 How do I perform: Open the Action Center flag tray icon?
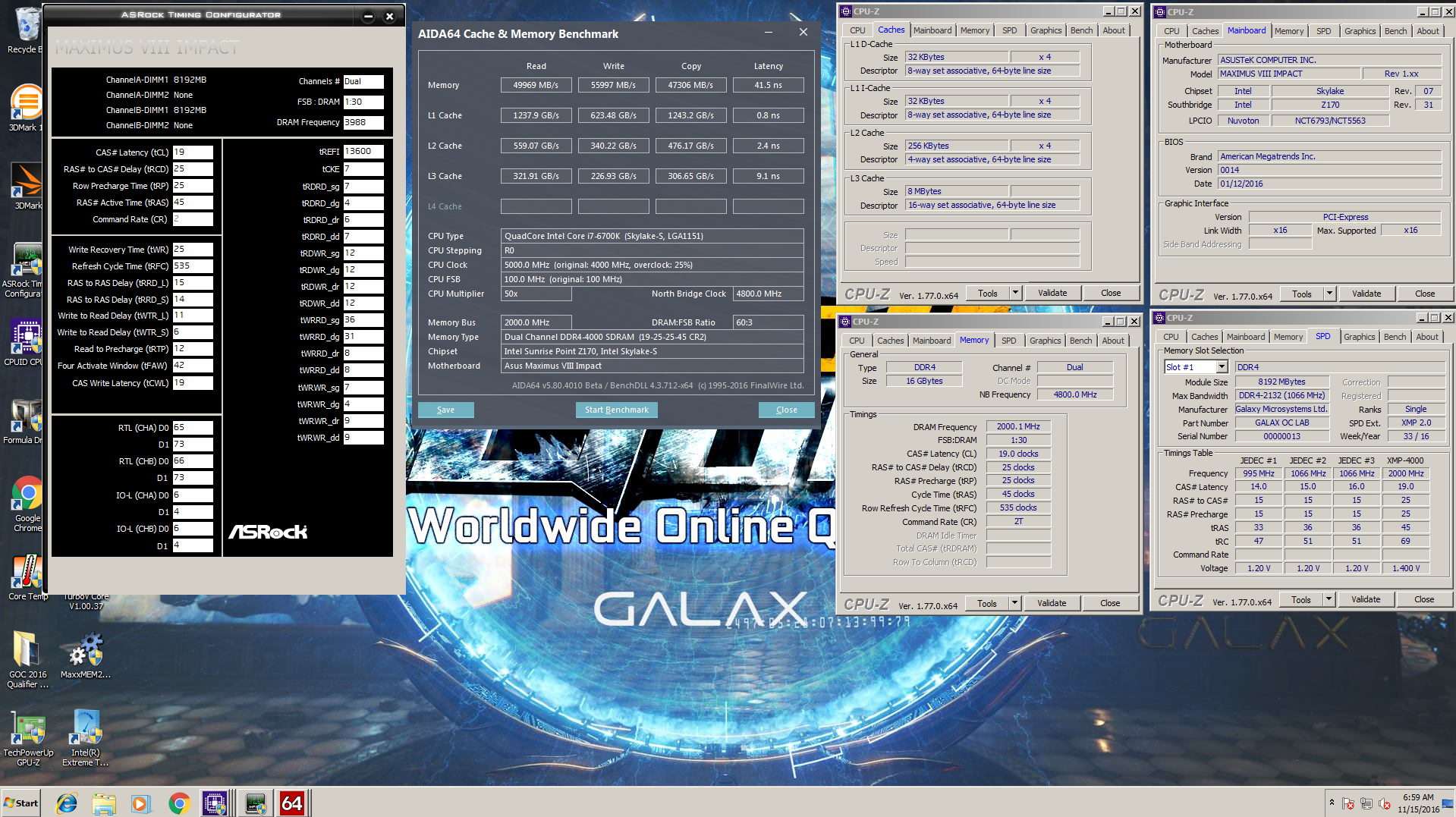[1348, 803]
